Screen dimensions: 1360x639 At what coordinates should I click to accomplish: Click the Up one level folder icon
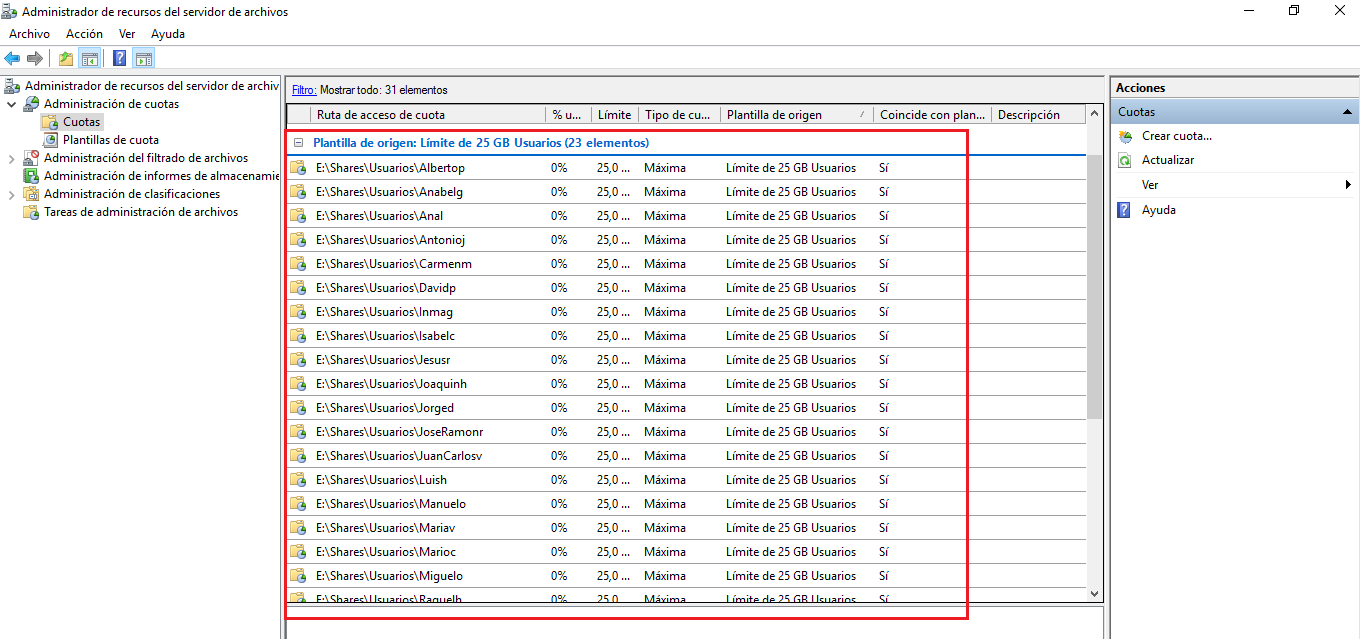point(66,58)
